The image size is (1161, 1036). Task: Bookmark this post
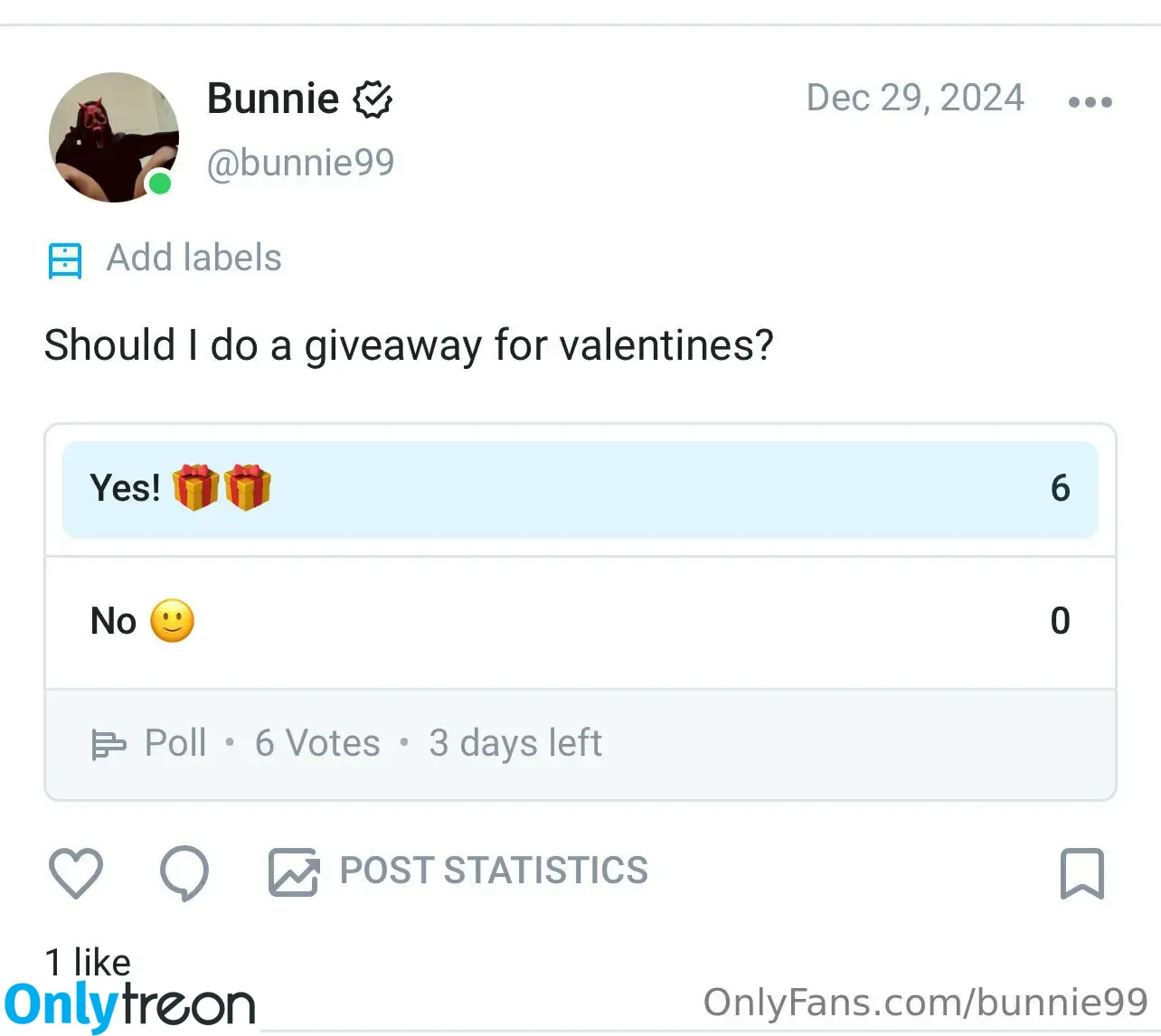1082,873
